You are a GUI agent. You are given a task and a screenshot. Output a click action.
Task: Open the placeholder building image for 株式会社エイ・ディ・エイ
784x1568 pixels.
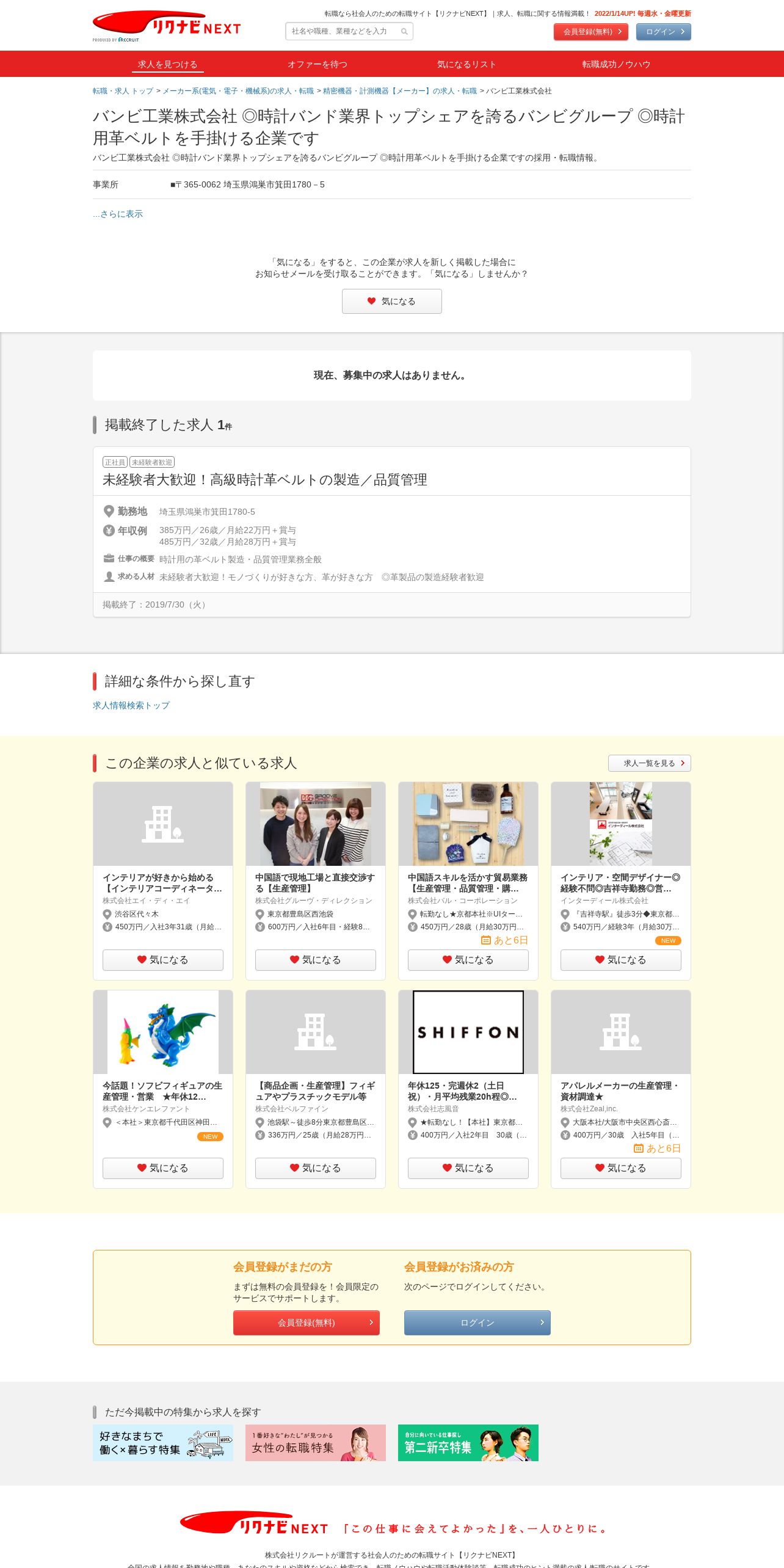[x=163, y=824]
